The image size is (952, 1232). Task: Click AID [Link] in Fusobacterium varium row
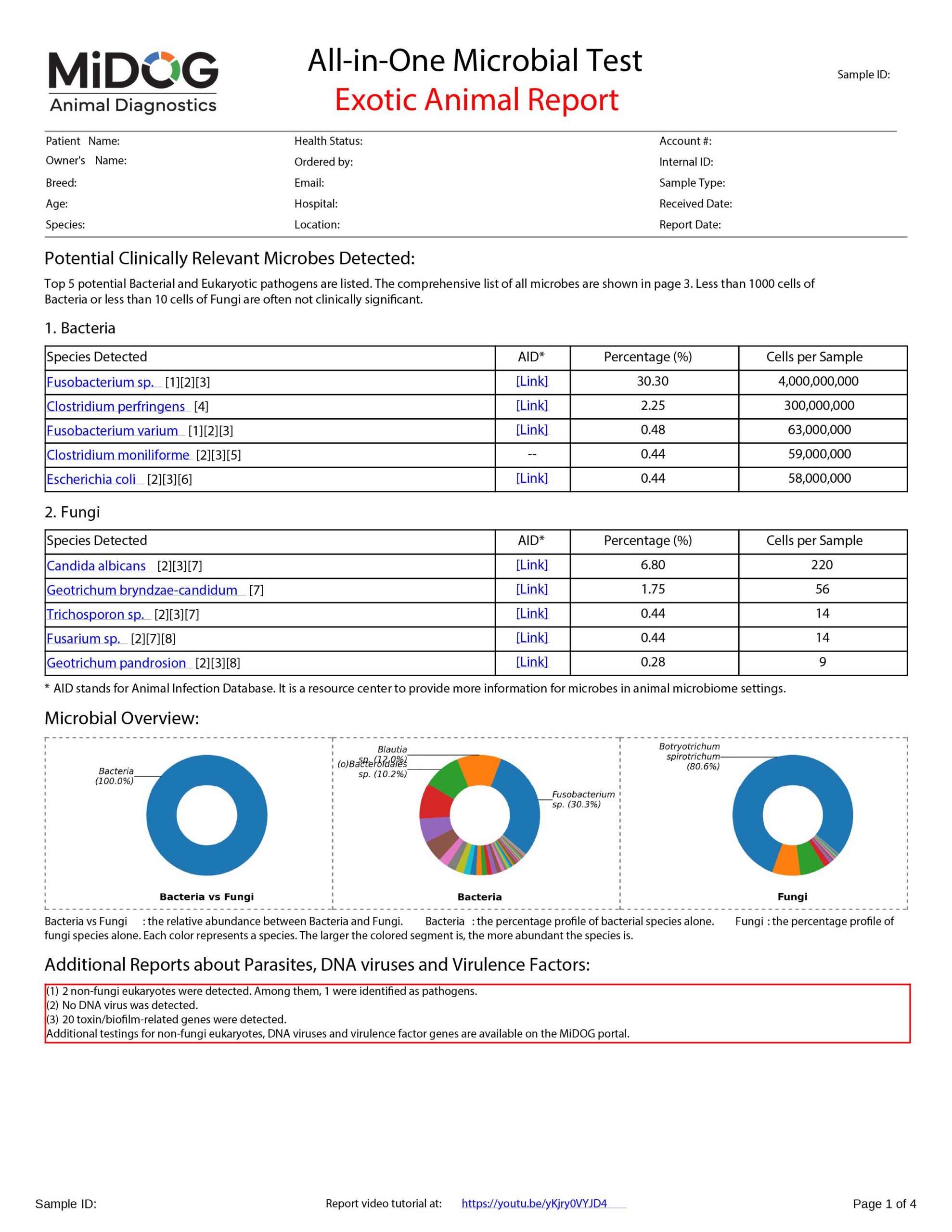tap(531, 430)
